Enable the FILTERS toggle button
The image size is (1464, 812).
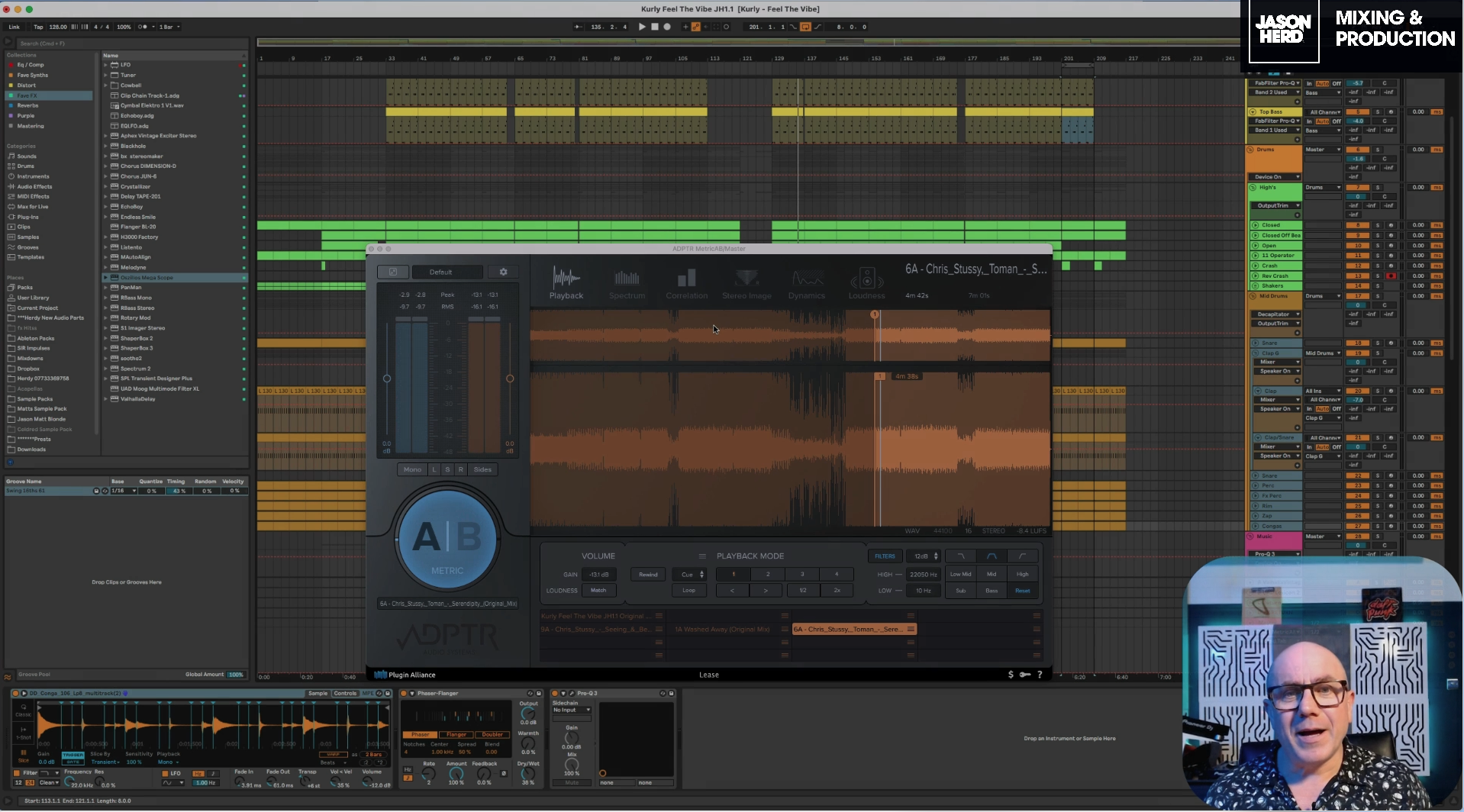click(x=885, y=556)
